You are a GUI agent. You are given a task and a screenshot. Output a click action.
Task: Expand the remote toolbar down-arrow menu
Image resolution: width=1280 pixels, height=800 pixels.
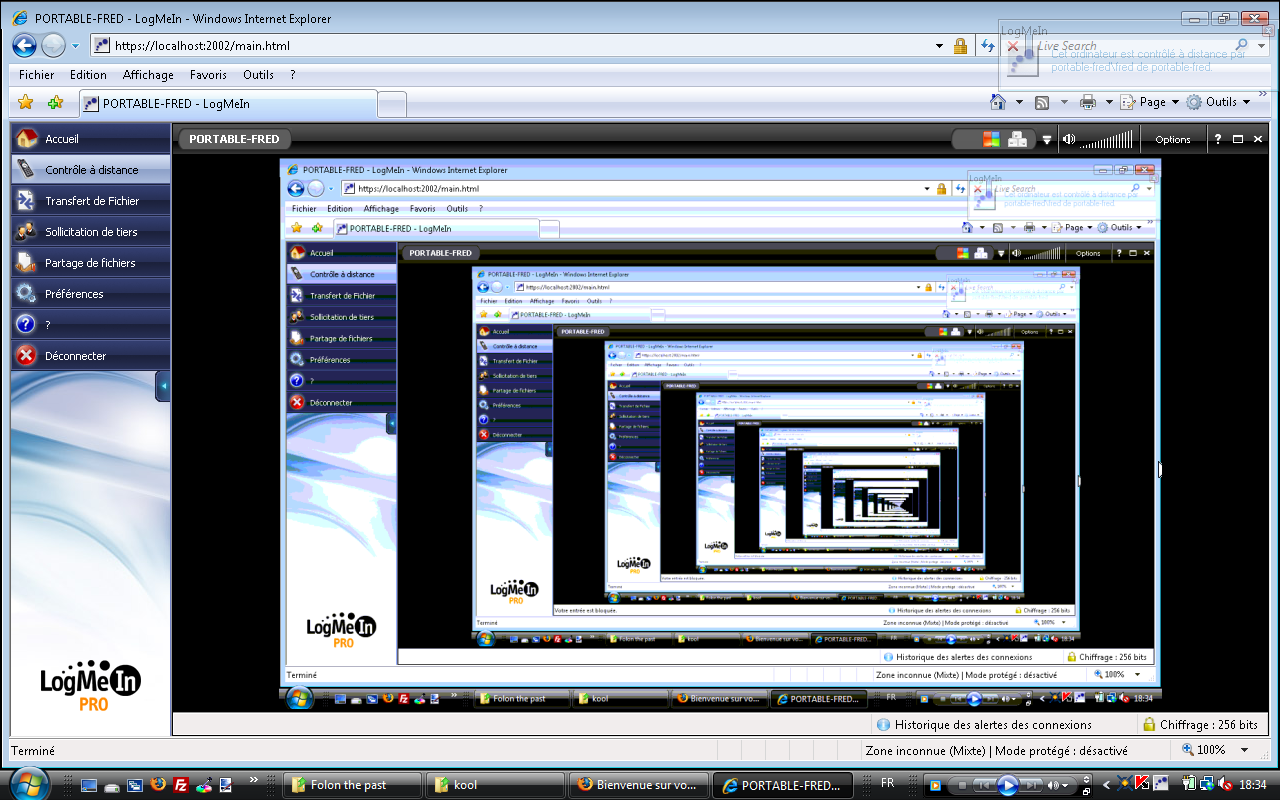[x=1047, y=140]
